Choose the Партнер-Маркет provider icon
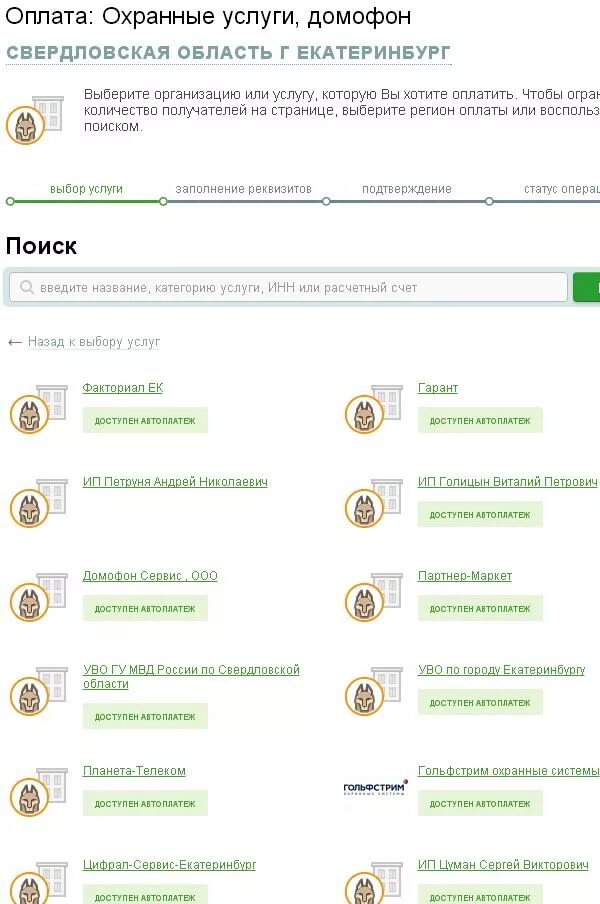 373,597
